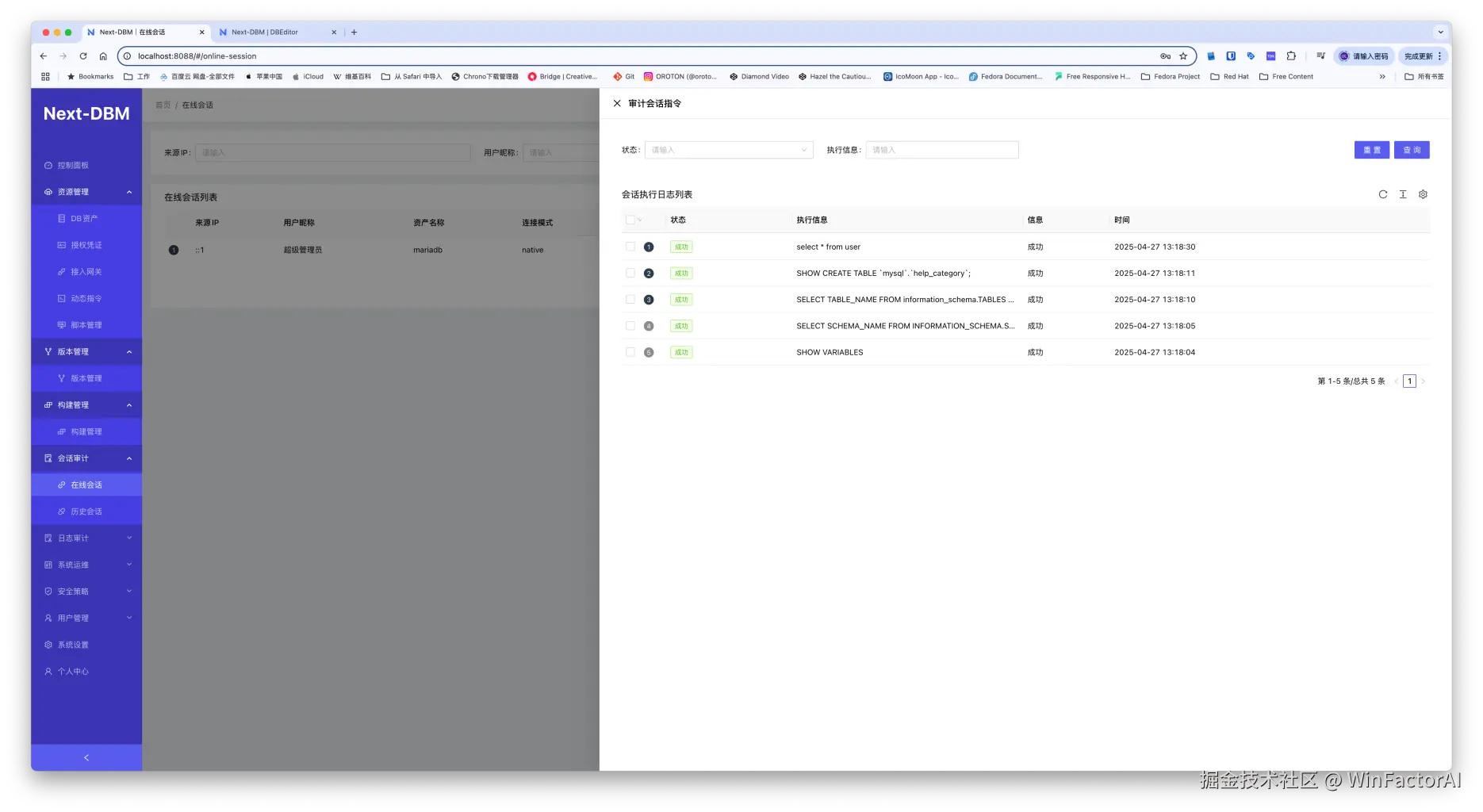Collapse the 版本管理 sidebar group
Viewport: 1483px width, 812px height.
point(86,351)
